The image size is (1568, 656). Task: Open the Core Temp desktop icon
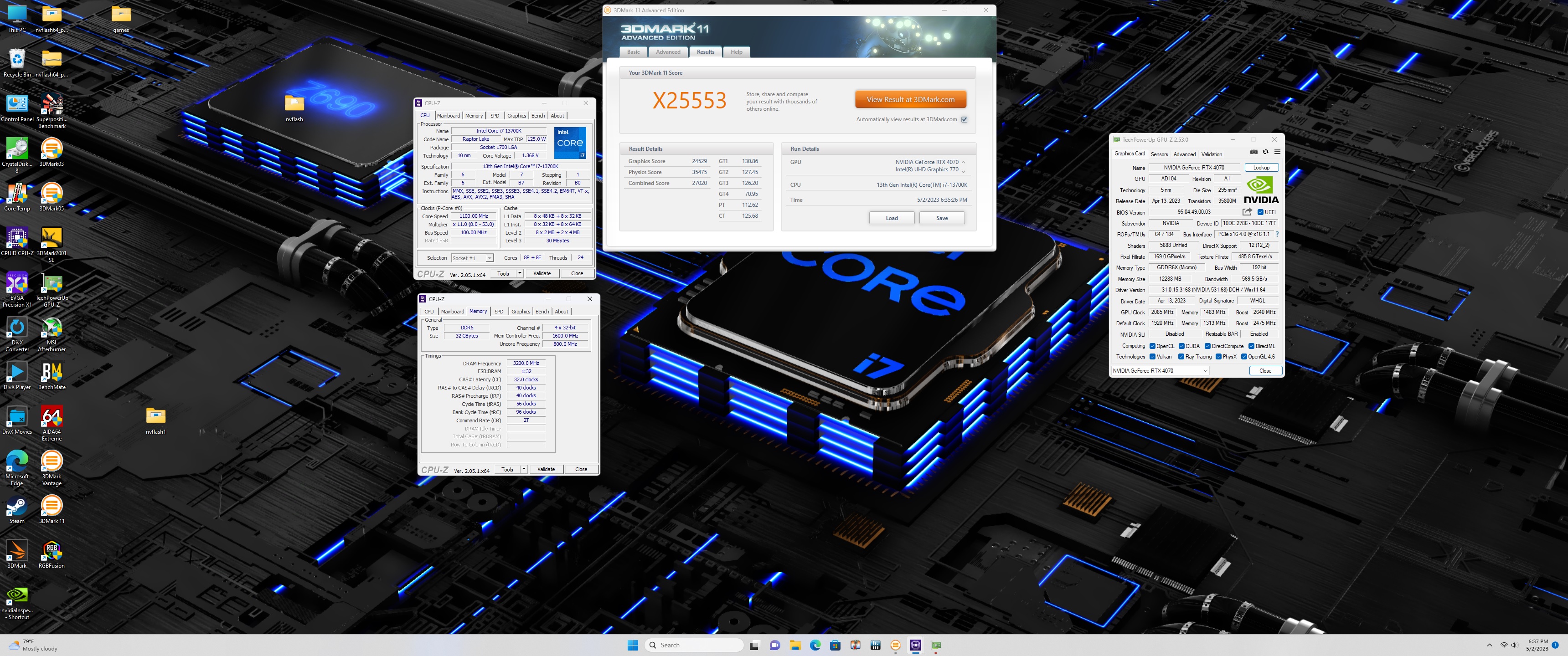pos(17,196)
